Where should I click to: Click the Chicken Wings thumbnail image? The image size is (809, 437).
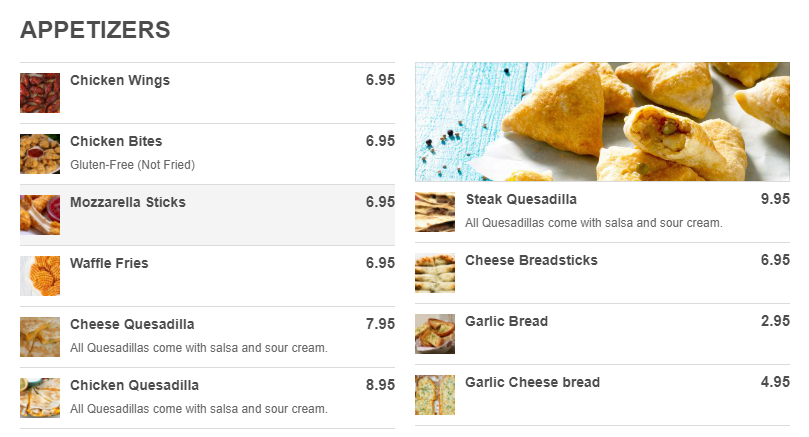pos(40,93)
